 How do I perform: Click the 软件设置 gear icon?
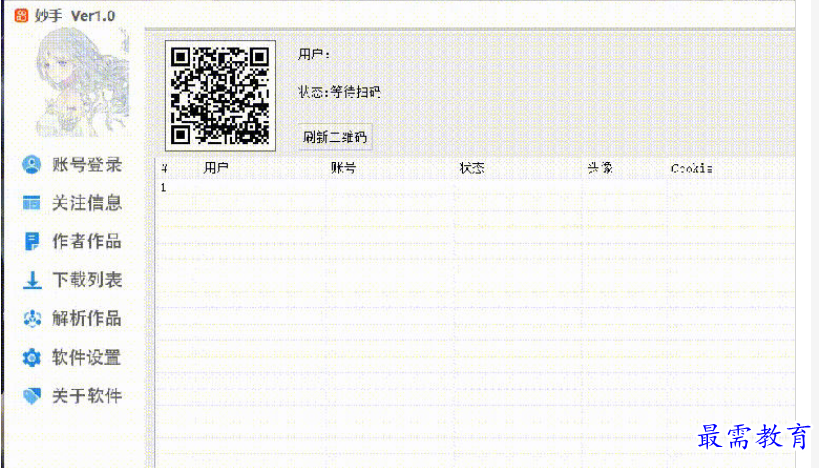(32, 357)
